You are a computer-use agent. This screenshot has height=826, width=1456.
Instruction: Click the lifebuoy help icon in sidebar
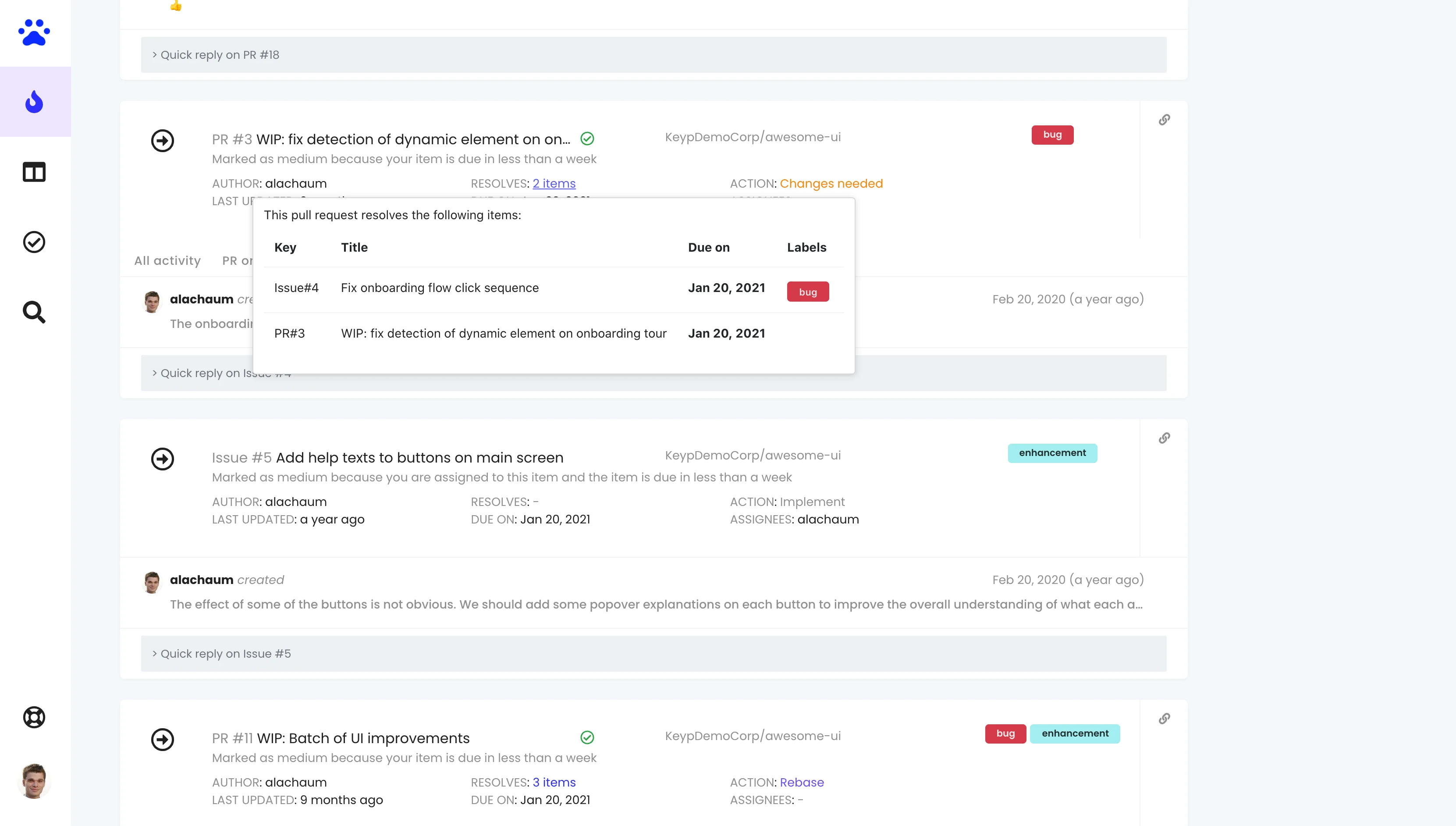point(34,716)
